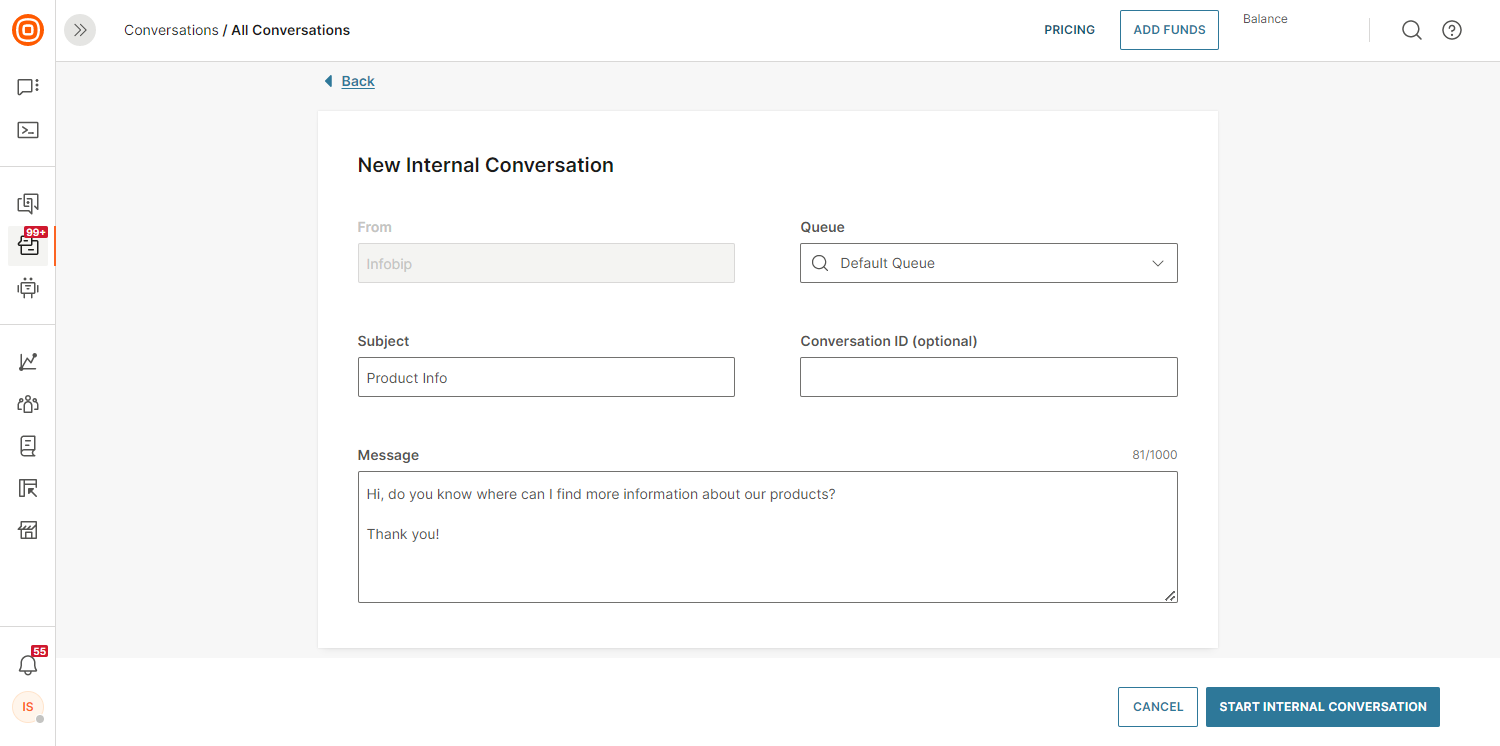The image size is (1500, 746).
Task: Go back using the Back link
Action: 357,81
